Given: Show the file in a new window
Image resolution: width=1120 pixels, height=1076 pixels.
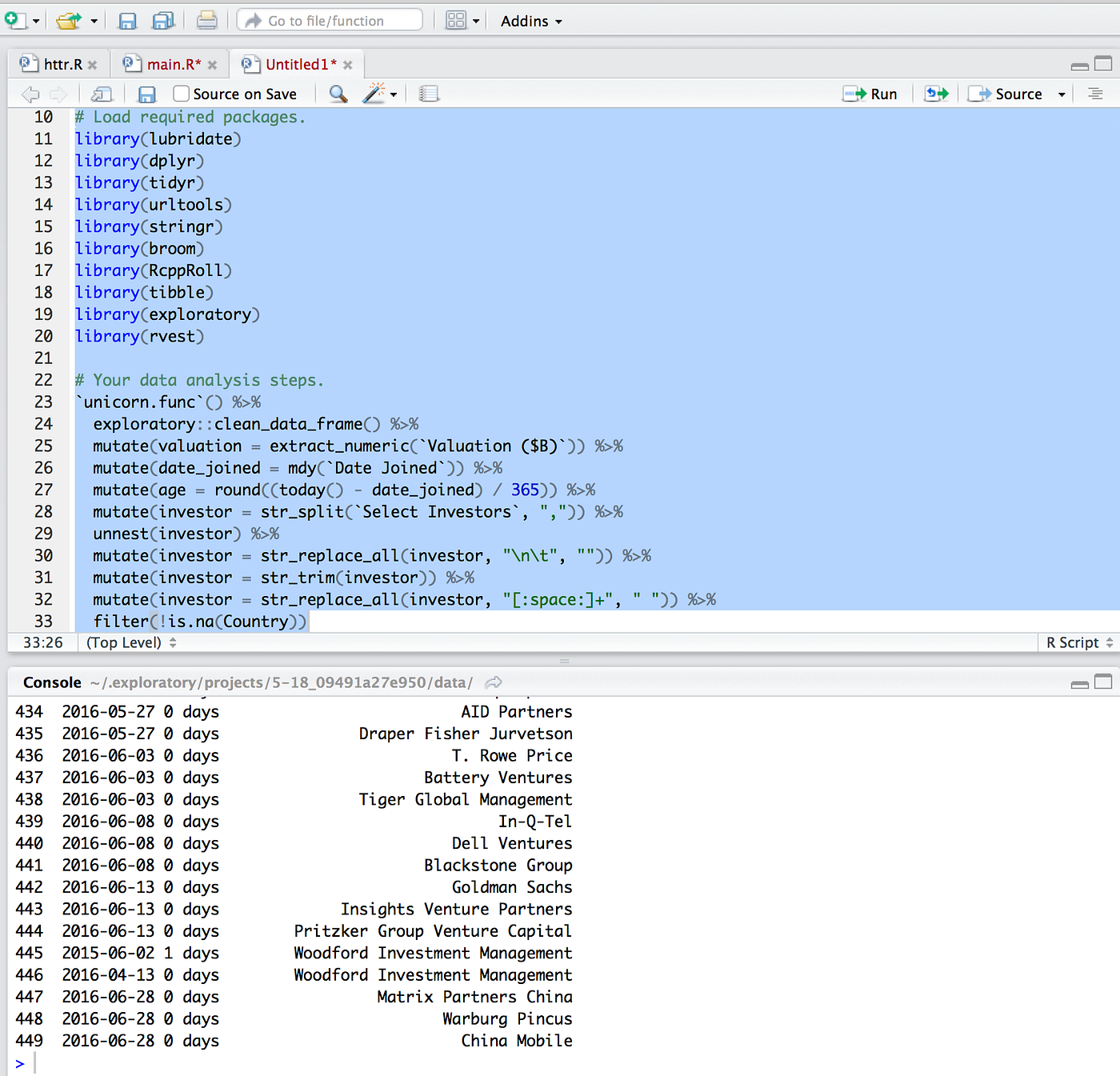Looking at the screenshot, I should pyautogui.click(x=102, y=94).
